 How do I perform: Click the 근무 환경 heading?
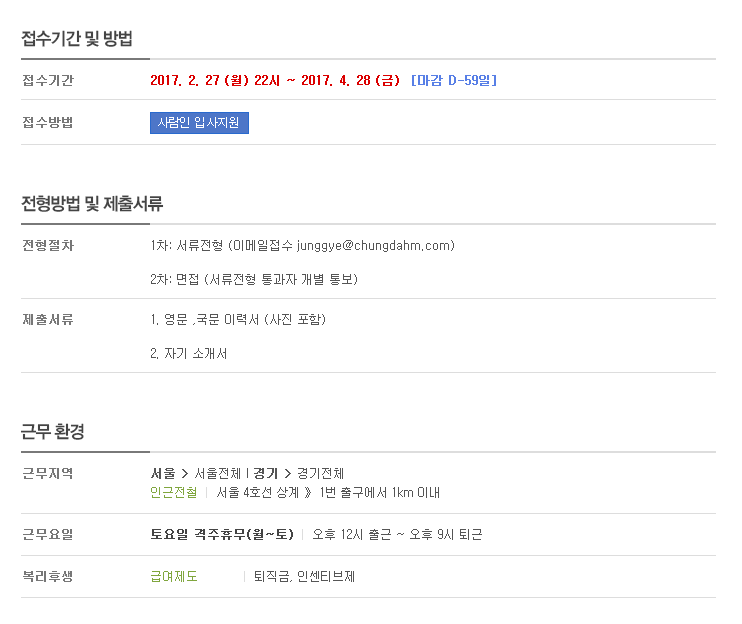[x=53, y=431]
